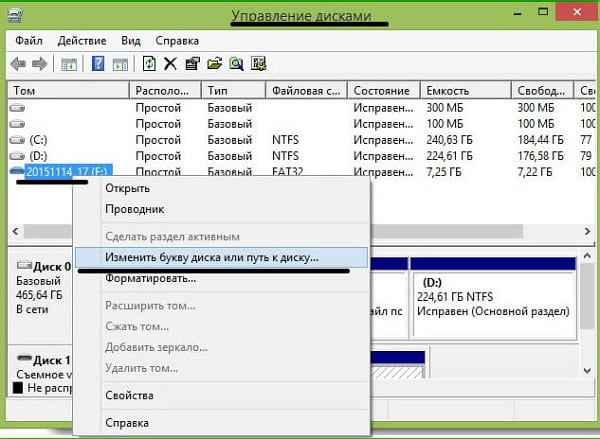This screenshot has width=600, height=439.
Task: Open the Файл menu
Action: click(x=27, y=42)
